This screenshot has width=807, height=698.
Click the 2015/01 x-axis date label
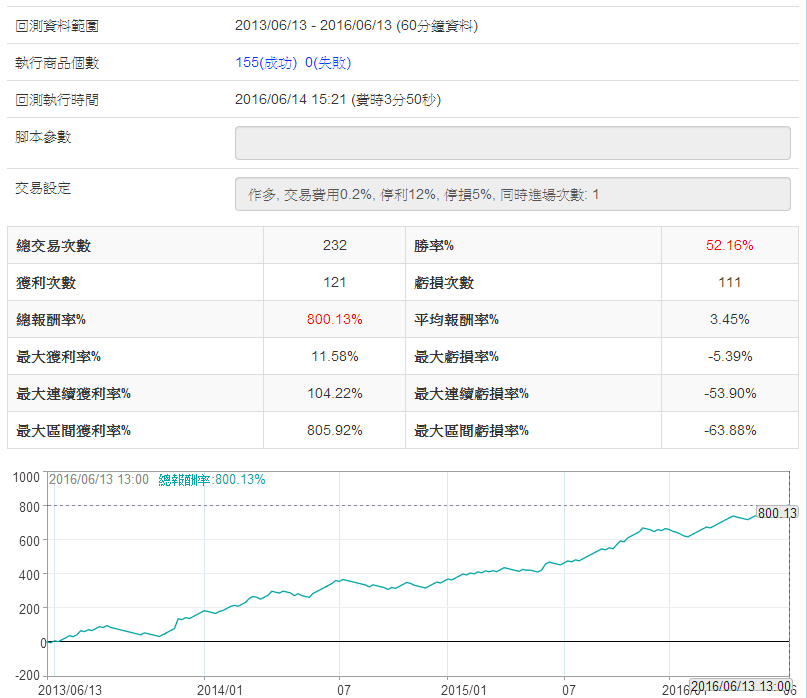click(x=464, y=690)
